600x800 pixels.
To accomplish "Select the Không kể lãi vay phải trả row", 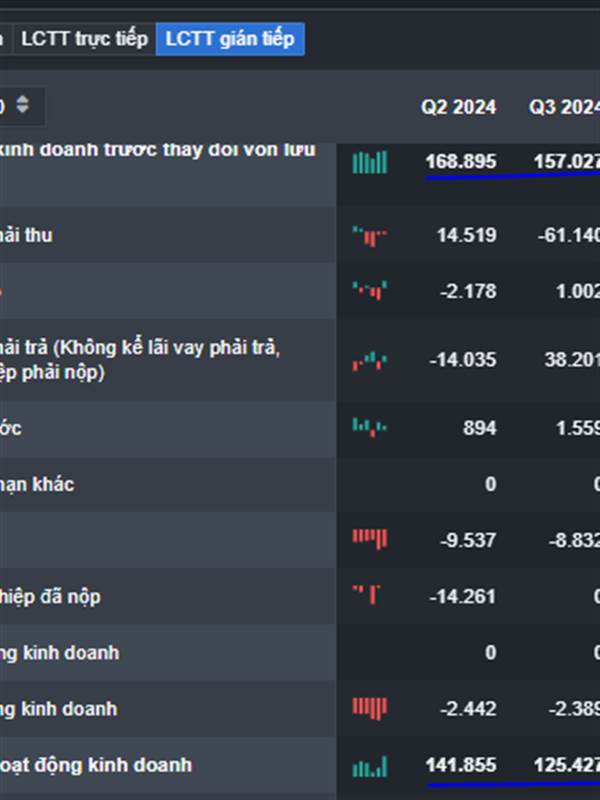I will coord(168,360).
